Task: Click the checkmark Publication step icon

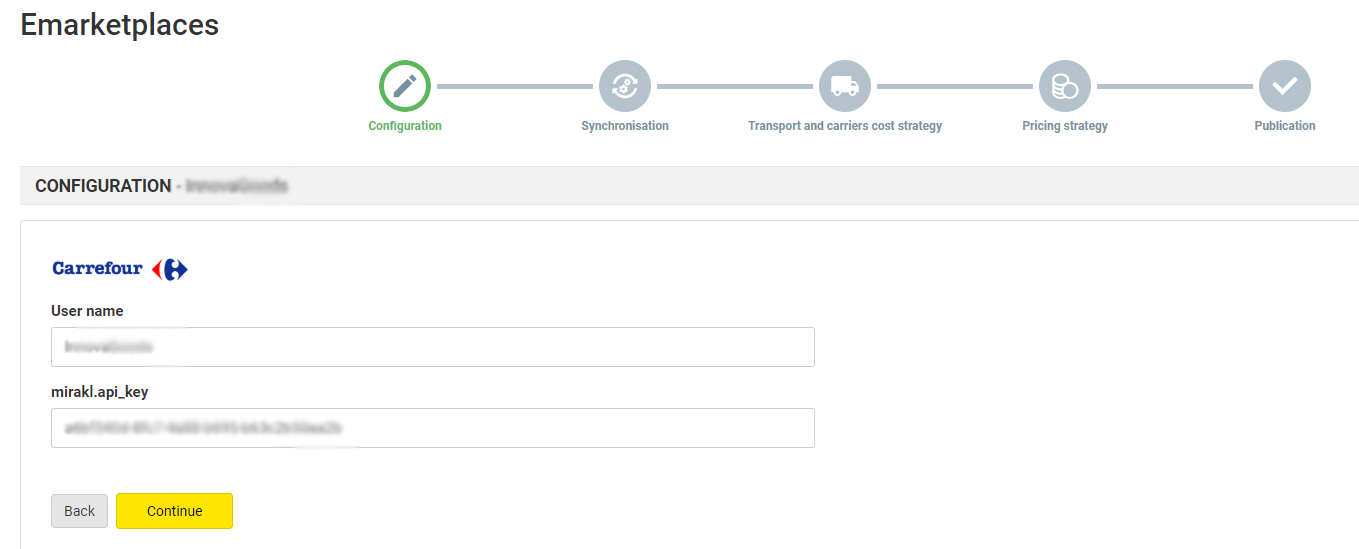Action: point(1285,87)
